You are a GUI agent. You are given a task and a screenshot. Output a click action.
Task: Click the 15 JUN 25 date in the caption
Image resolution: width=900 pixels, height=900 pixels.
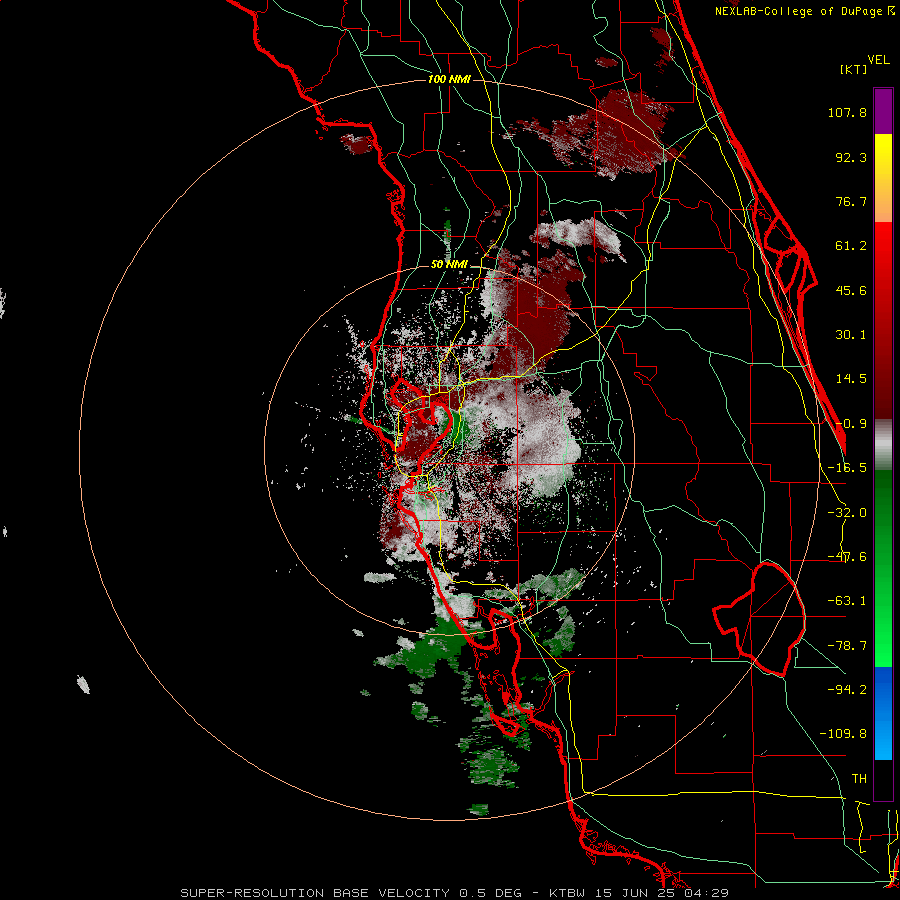637,893
